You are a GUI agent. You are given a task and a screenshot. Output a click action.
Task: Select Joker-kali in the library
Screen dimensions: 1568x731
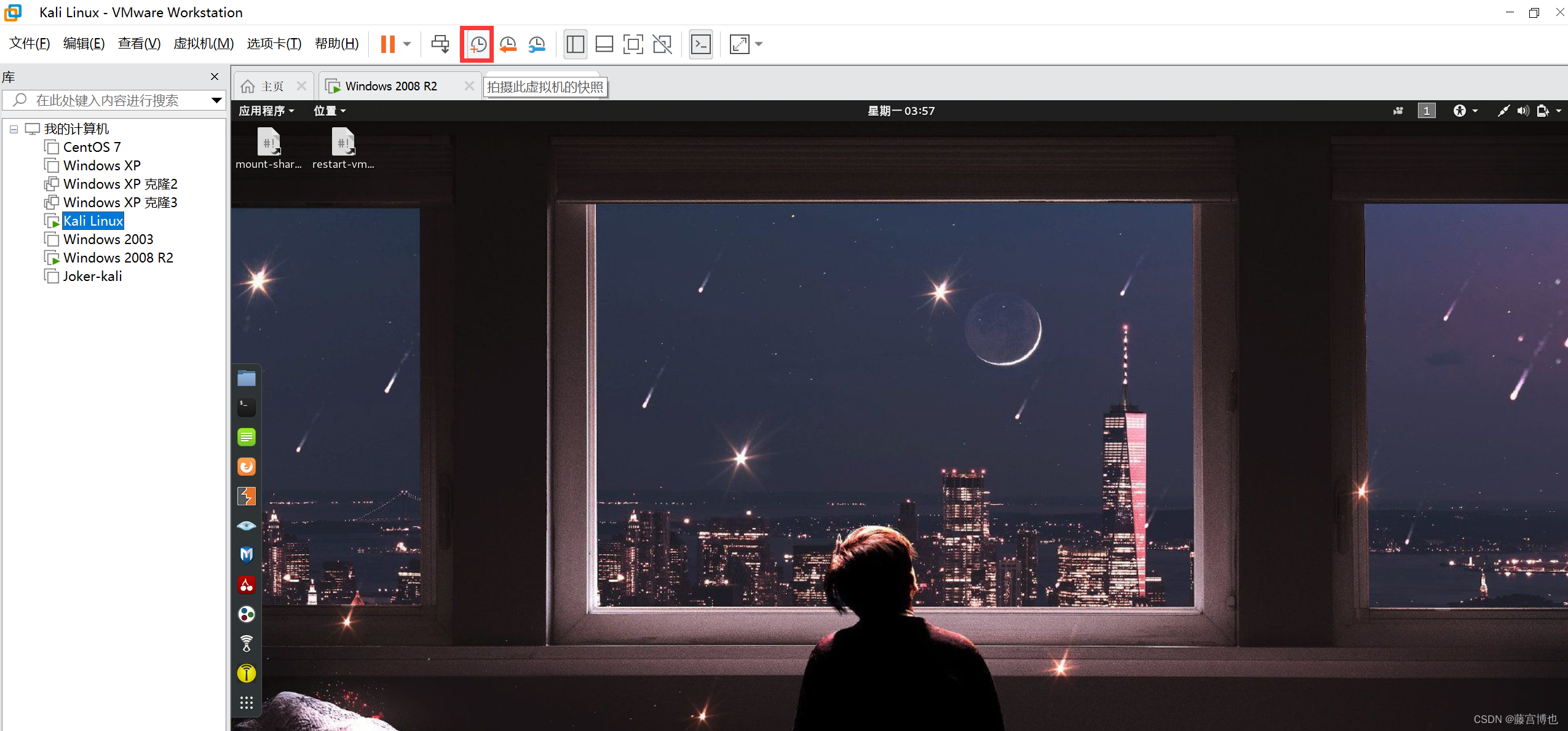coord(92,277)
